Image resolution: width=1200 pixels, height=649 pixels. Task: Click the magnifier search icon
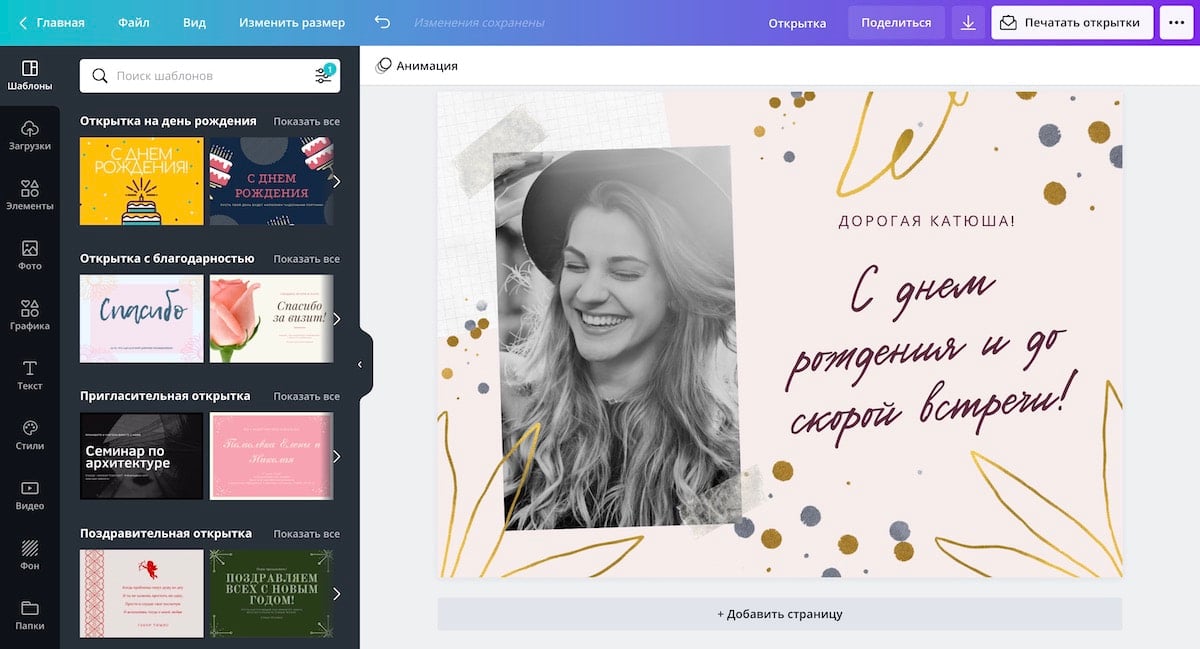(100, 75)
